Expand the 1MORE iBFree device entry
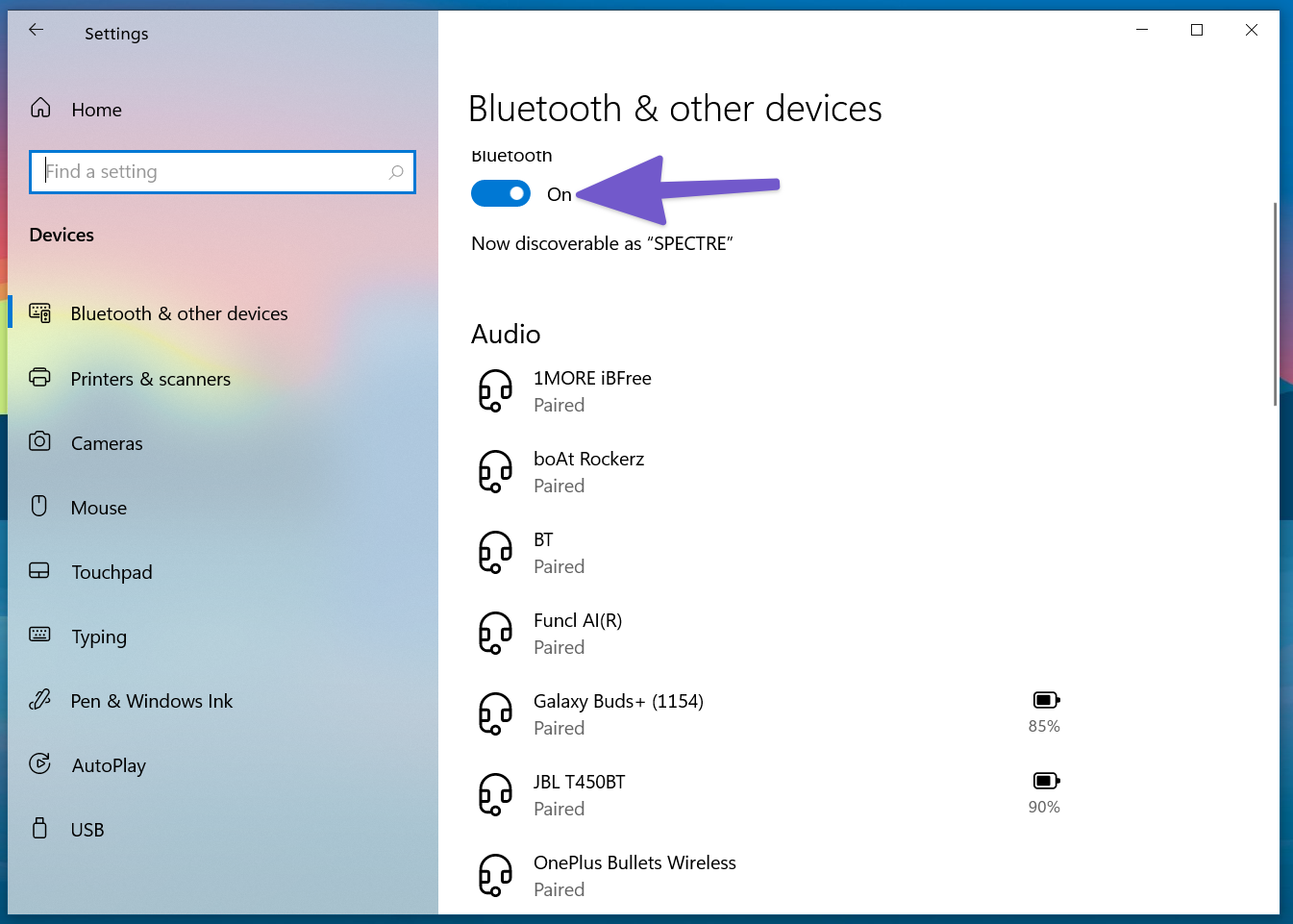The height and width of the screenshot is (924, 1293). pos(592,390)
